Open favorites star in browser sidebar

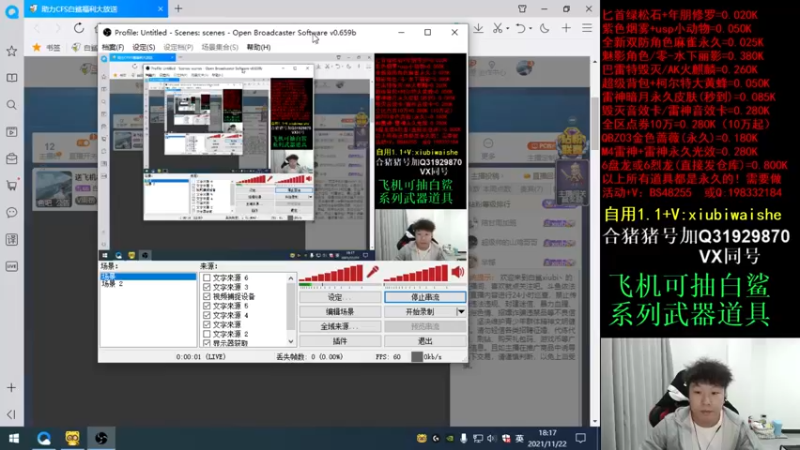pyautogui.click(x=11, y=51)
